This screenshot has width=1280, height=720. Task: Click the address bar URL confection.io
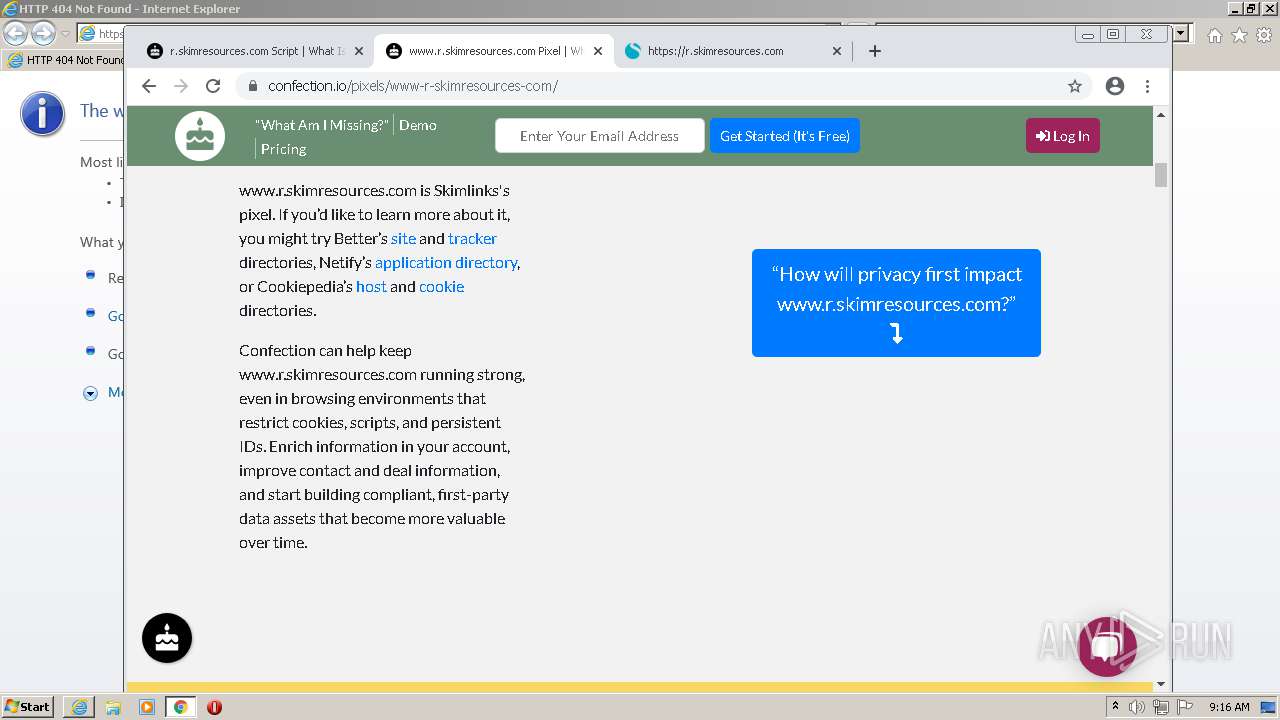tap(413, 86)
